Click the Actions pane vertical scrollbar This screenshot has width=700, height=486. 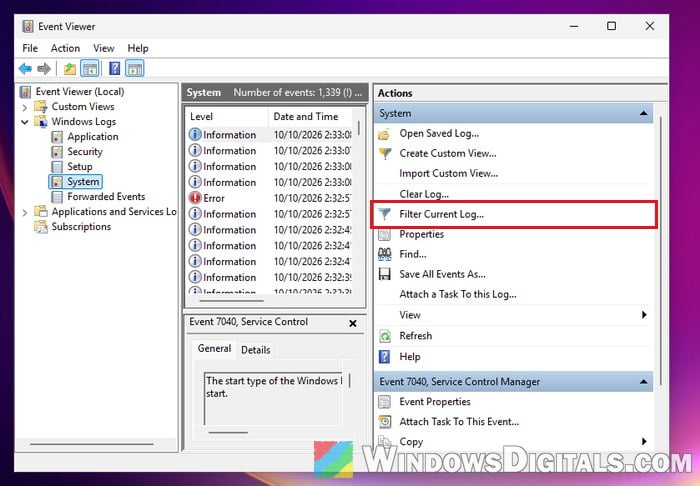click(x=660, y=250)
